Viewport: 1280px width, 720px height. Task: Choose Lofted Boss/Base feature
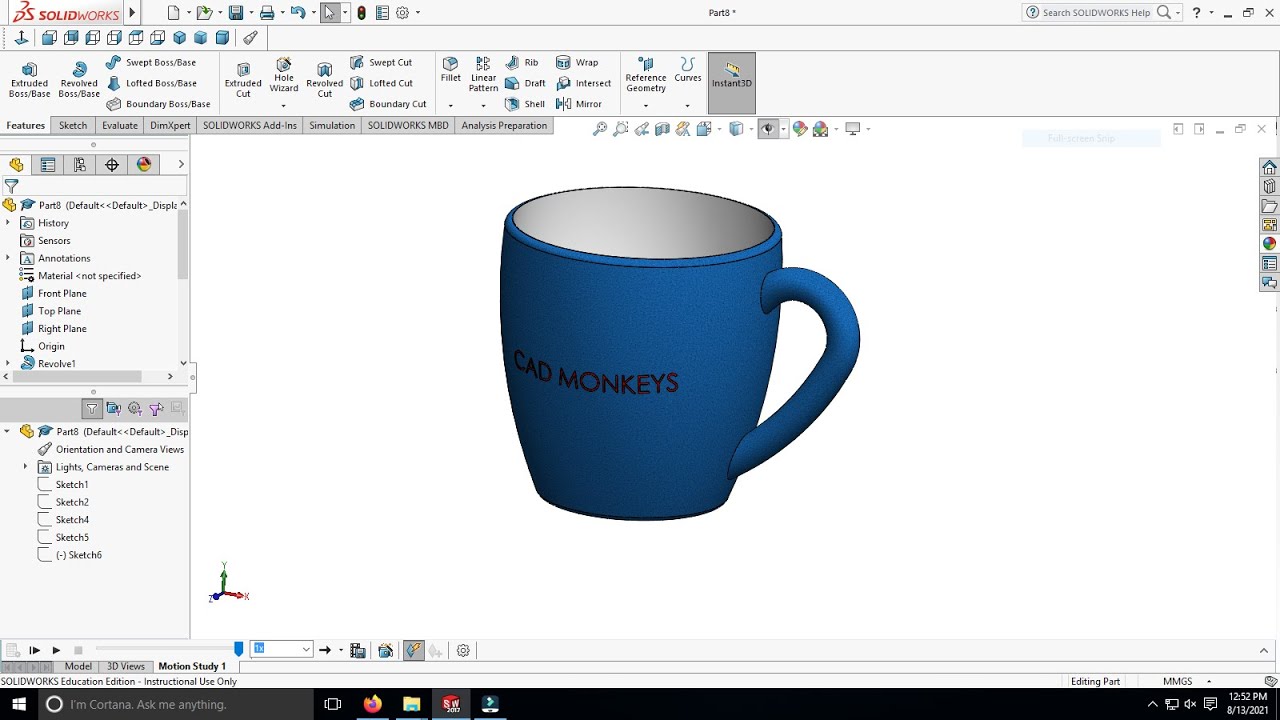pyautogui.click(x=150, y=83)
